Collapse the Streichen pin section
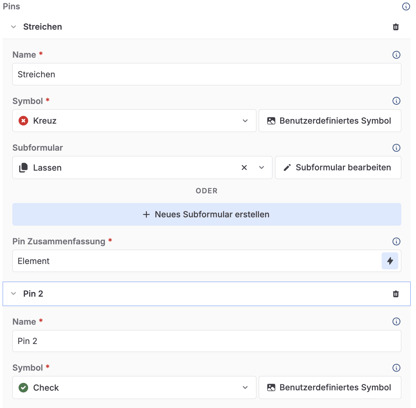This screenshot has width=416, height=408. coord(14,27)
